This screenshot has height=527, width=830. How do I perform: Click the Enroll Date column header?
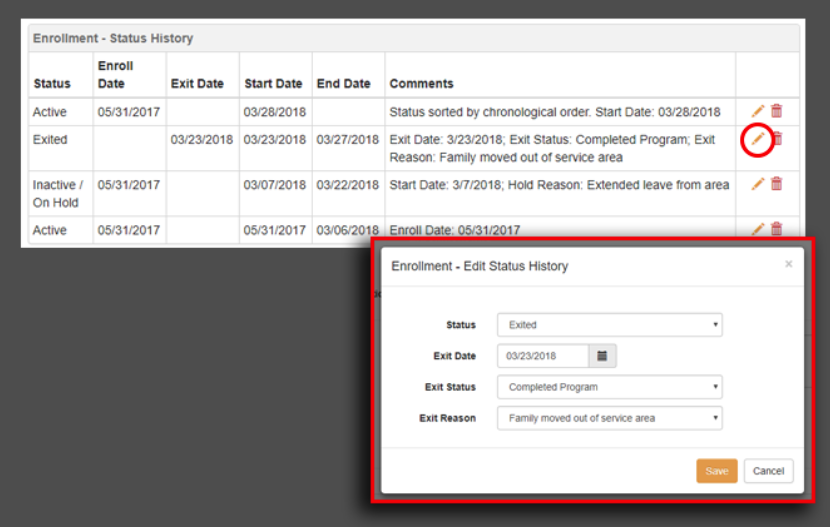click(x=115, y=75)
